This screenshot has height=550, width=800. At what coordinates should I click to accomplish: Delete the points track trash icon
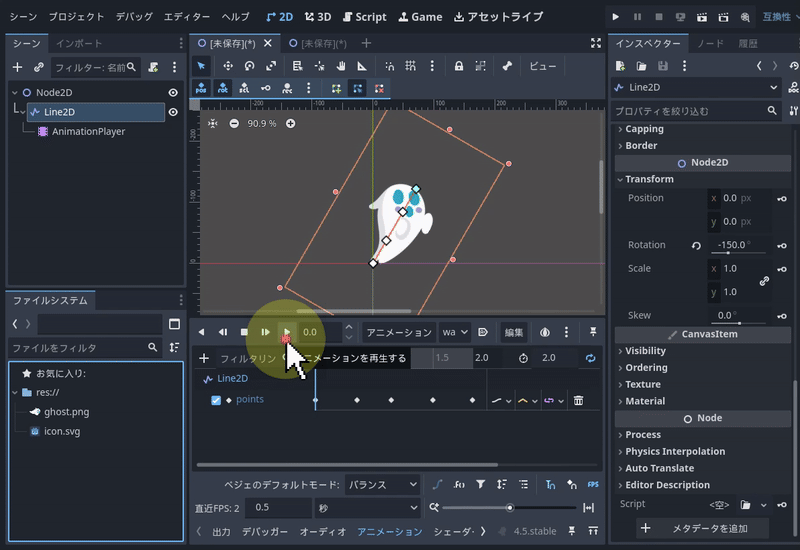click(578, 401)
